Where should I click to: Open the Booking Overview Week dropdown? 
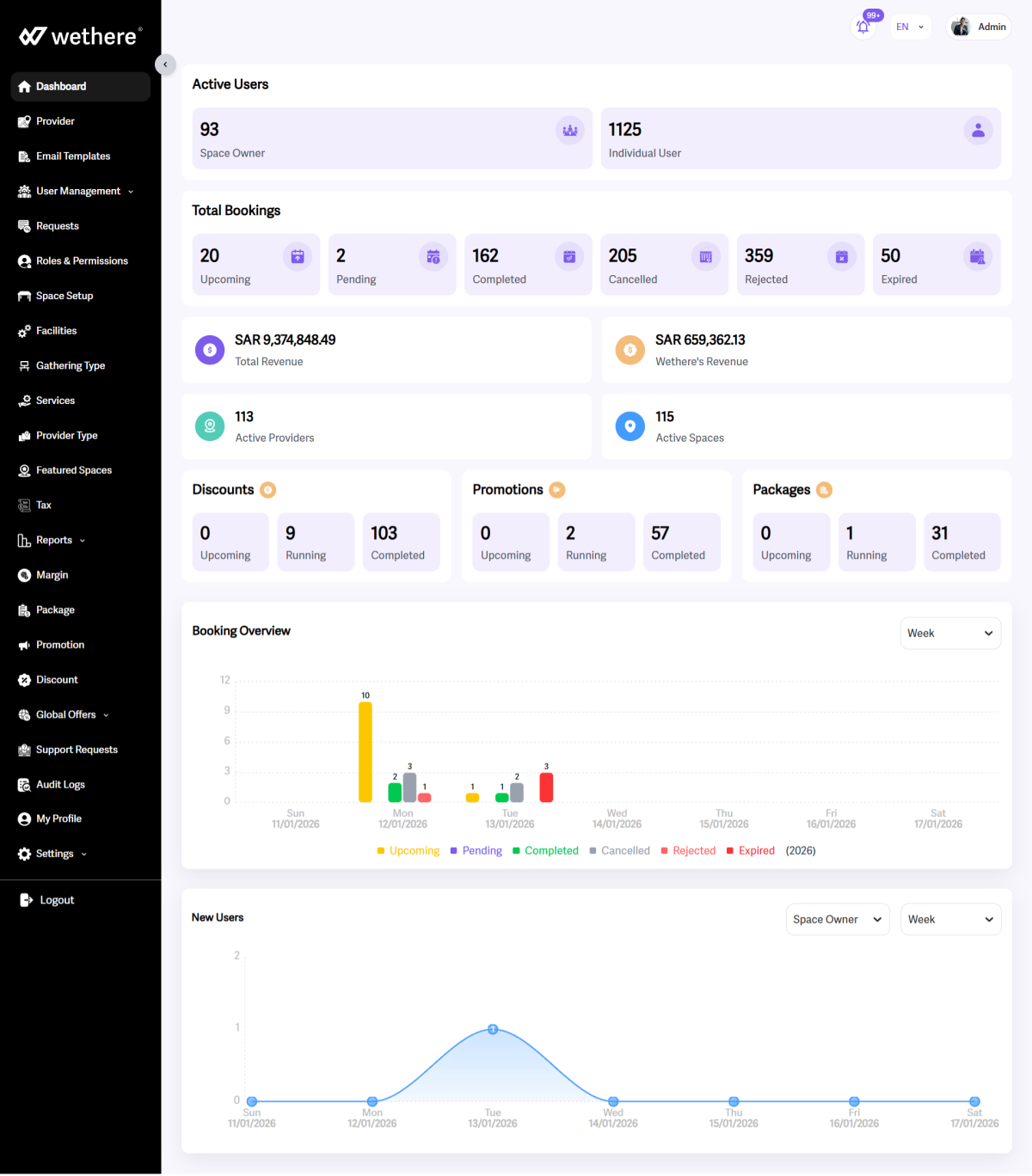(x=949, y=634)
